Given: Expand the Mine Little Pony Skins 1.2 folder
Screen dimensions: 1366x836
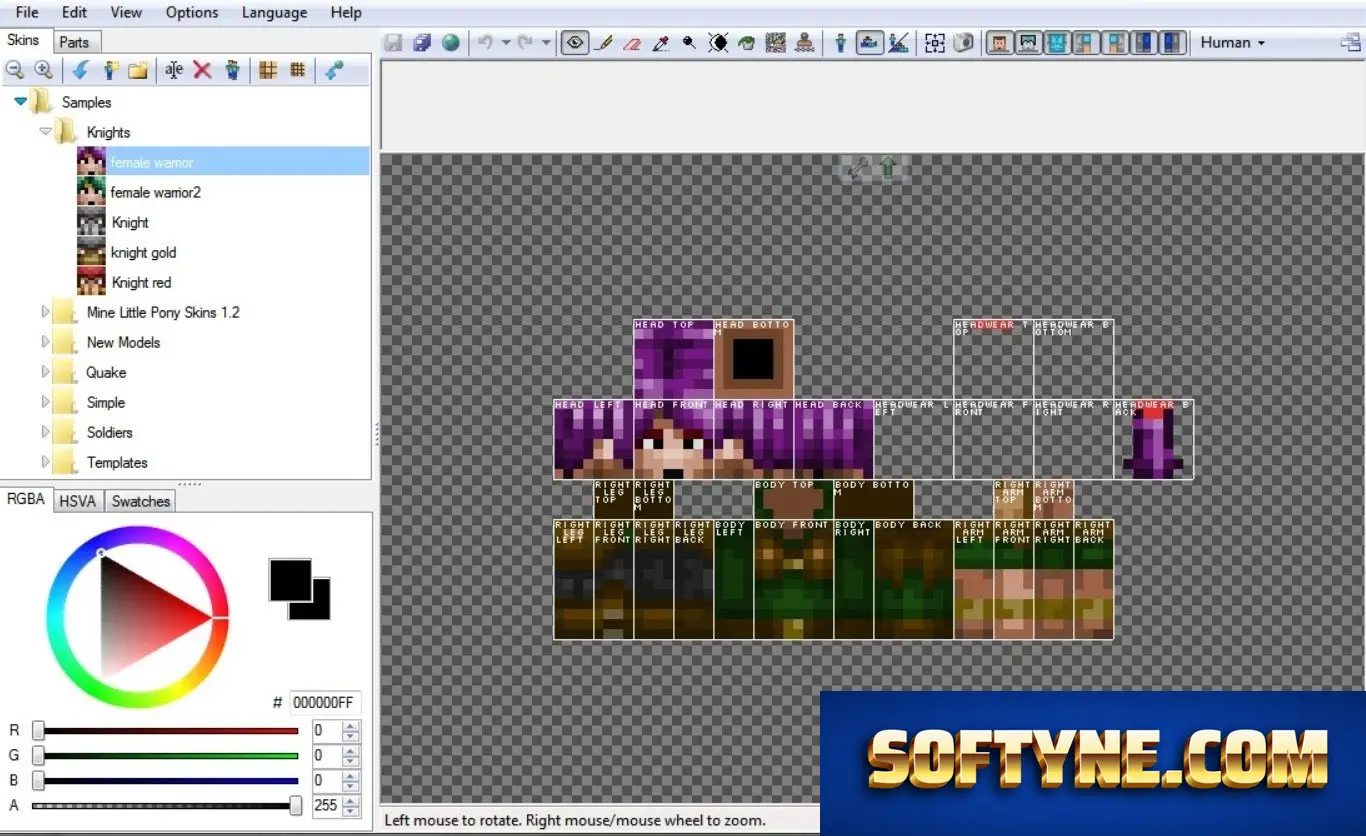Looking at the screenshot, I should 46,312.
